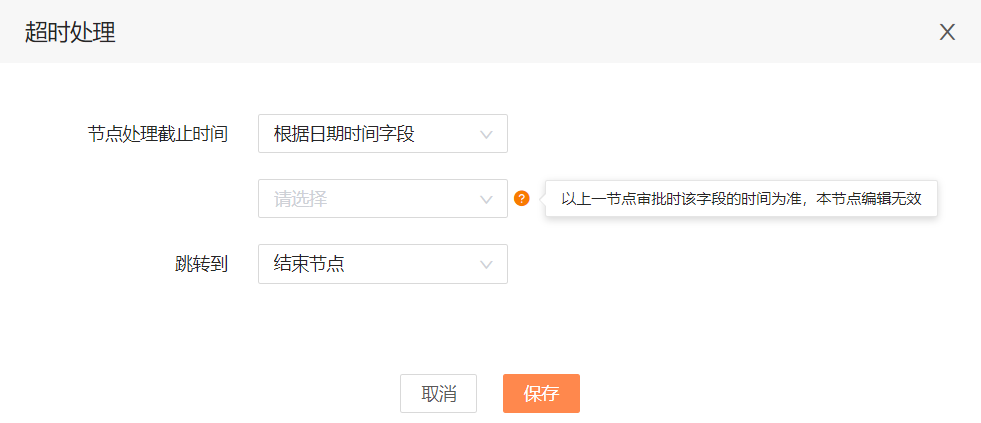Click the tooltip pointer next to the help icon
This screenshot has width=981, height=423.
[542, 199]
